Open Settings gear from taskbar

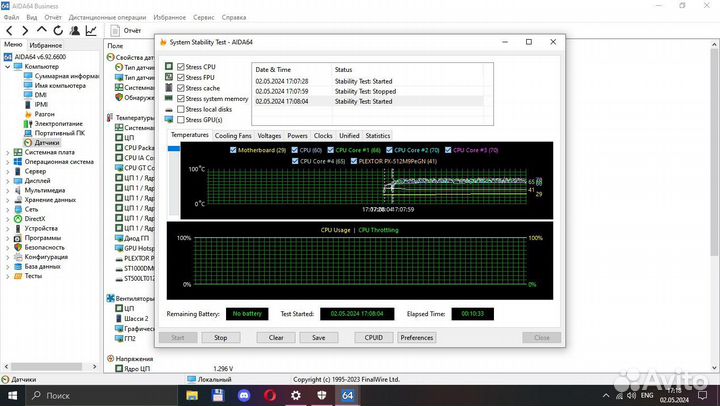(x=296, y=395)
